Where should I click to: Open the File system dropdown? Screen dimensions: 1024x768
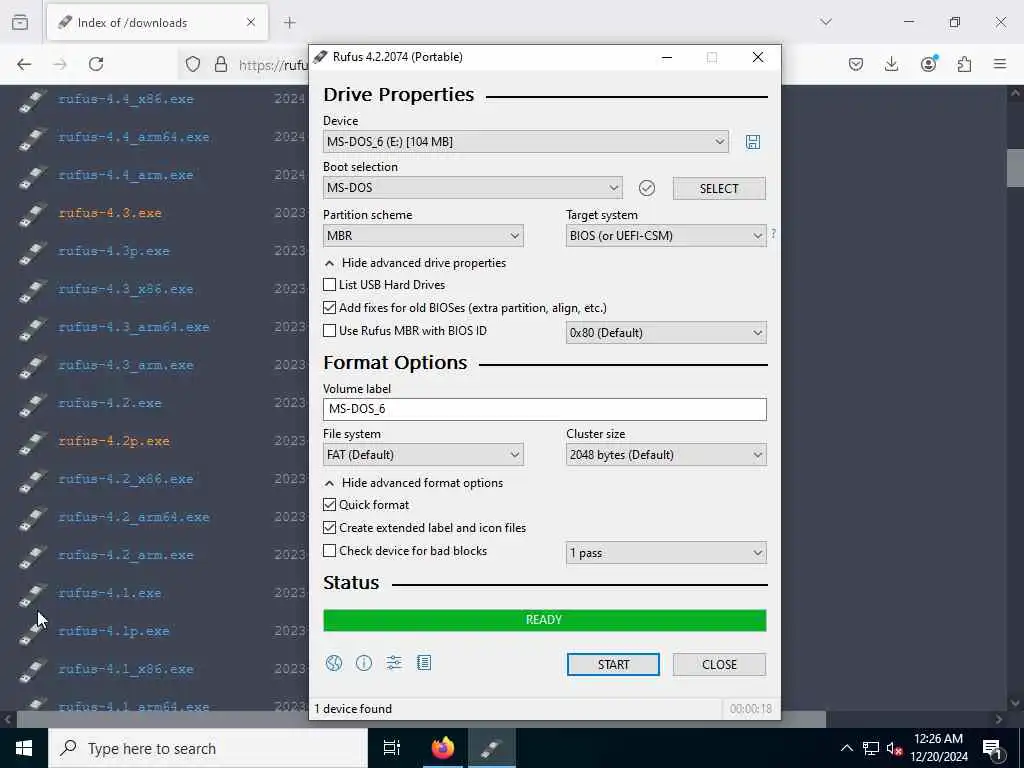point(423,455)
